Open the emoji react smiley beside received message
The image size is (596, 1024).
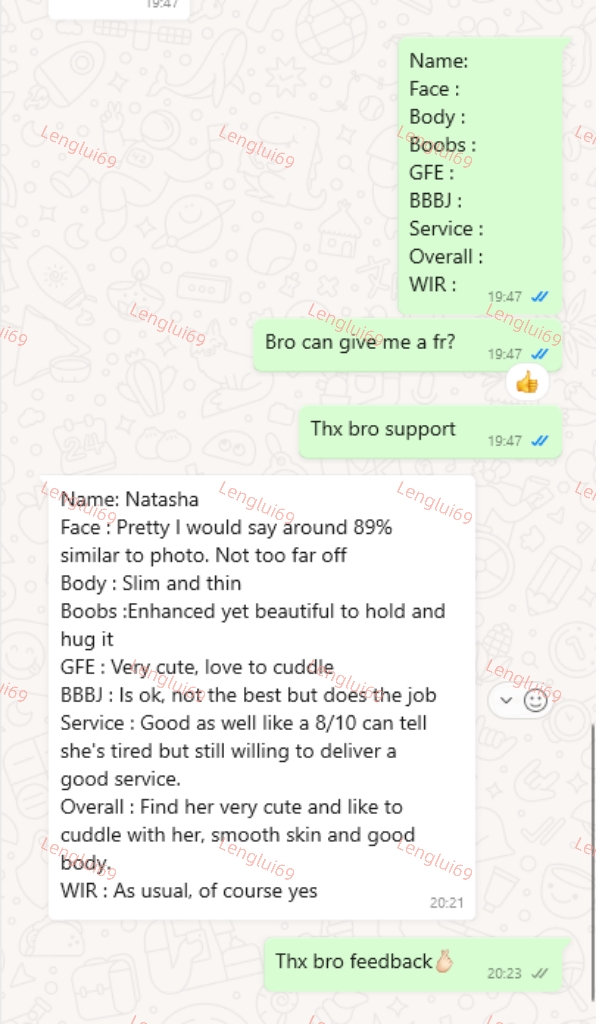[536, 701]
